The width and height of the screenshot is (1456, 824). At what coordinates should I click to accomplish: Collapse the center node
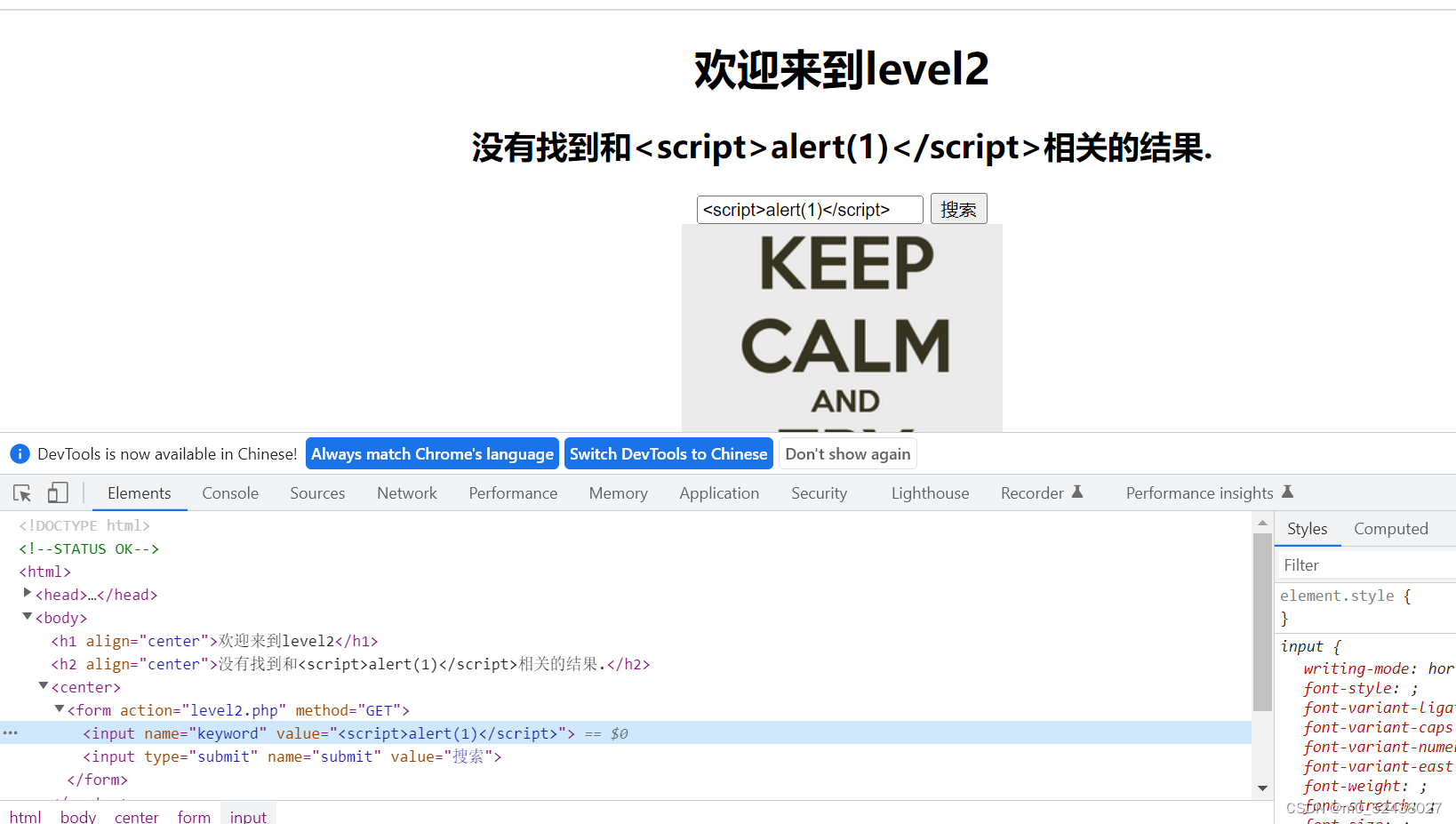tap(43, 685)
